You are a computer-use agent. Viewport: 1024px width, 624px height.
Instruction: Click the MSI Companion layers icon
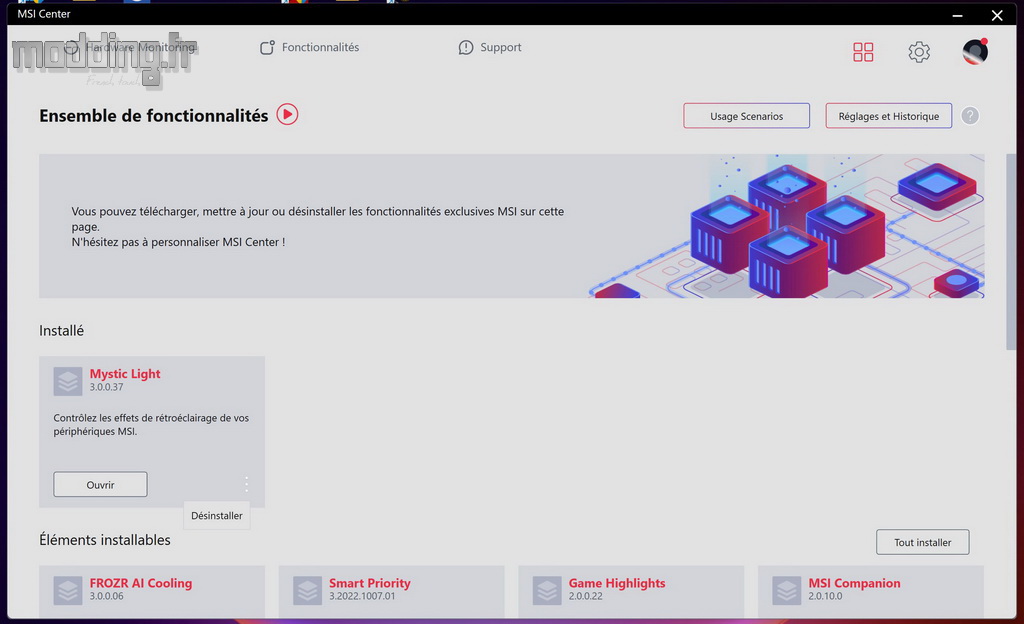tap(787, 590)
